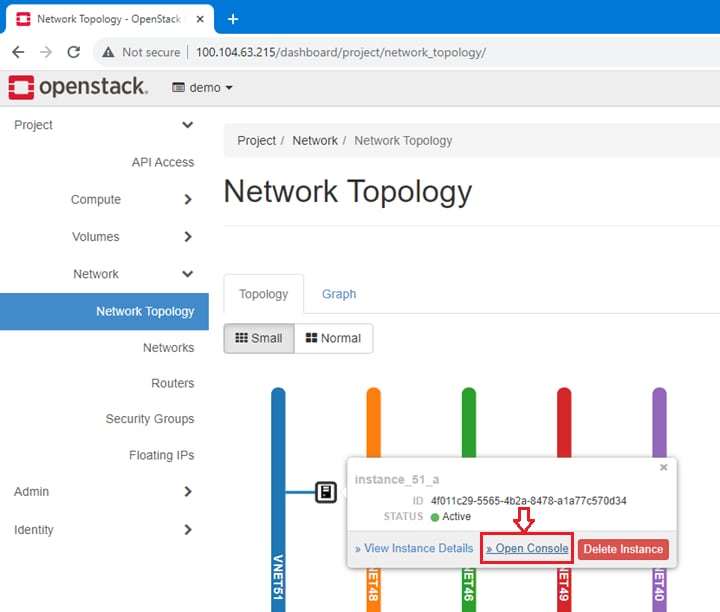Open a new browser tab

[233, 19]
